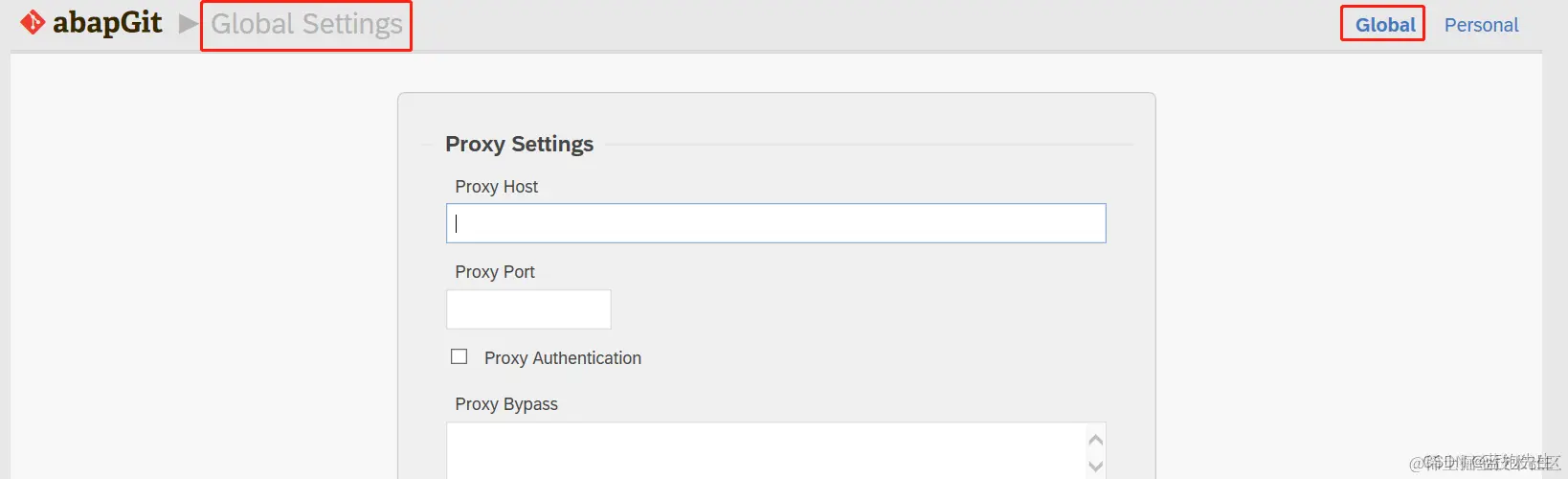Click the abapGit title text
Screen dimensions: 1568x479
[107, 23]
